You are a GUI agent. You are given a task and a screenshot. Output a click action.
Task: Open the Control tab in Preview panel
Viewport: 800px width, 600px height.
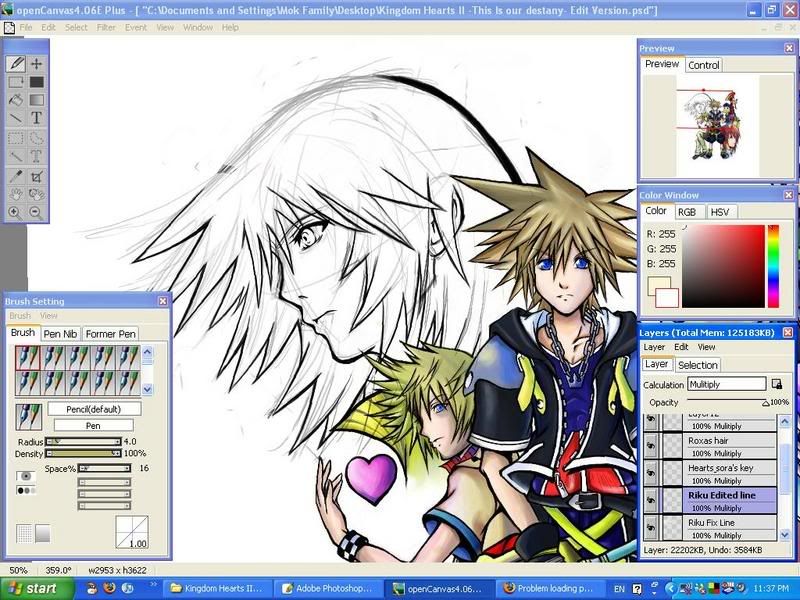coord(704,65)
